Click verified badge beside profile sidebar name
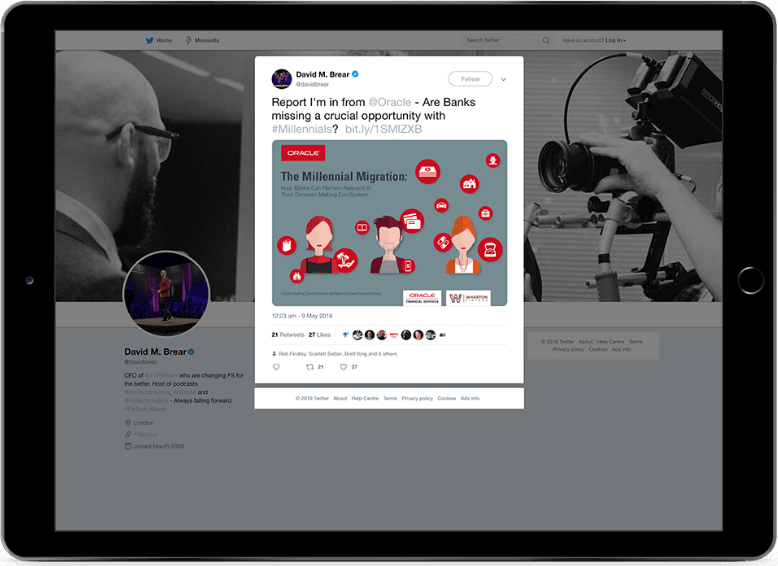 (x=191, y=352)
